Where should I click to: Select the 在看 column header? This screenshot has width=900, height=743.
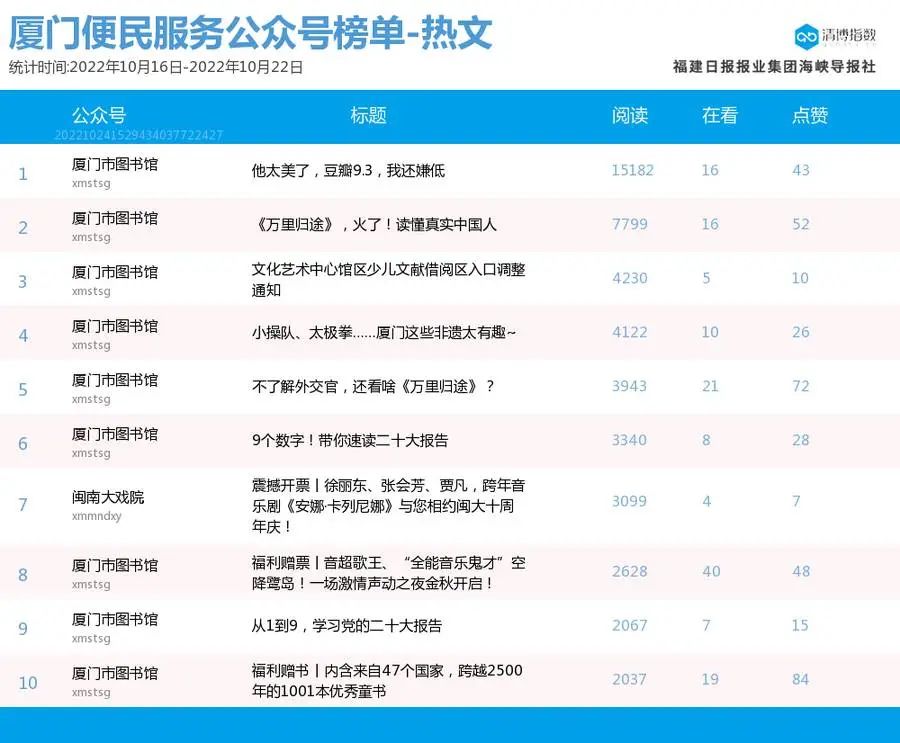719,115
